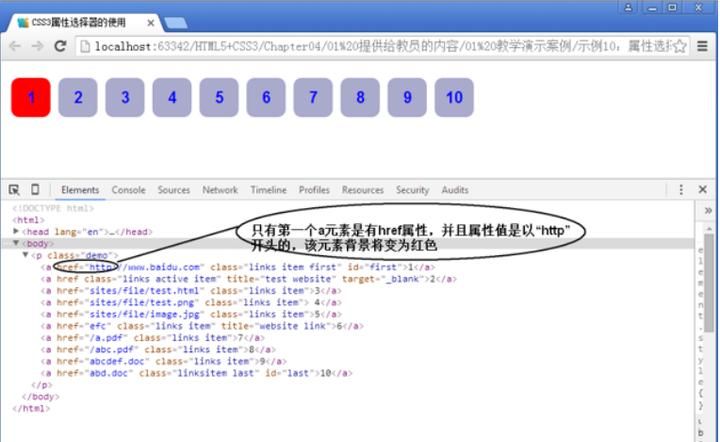
Task: Show hidden DevTools side panels chevron
Action: (x=708, y=211)
